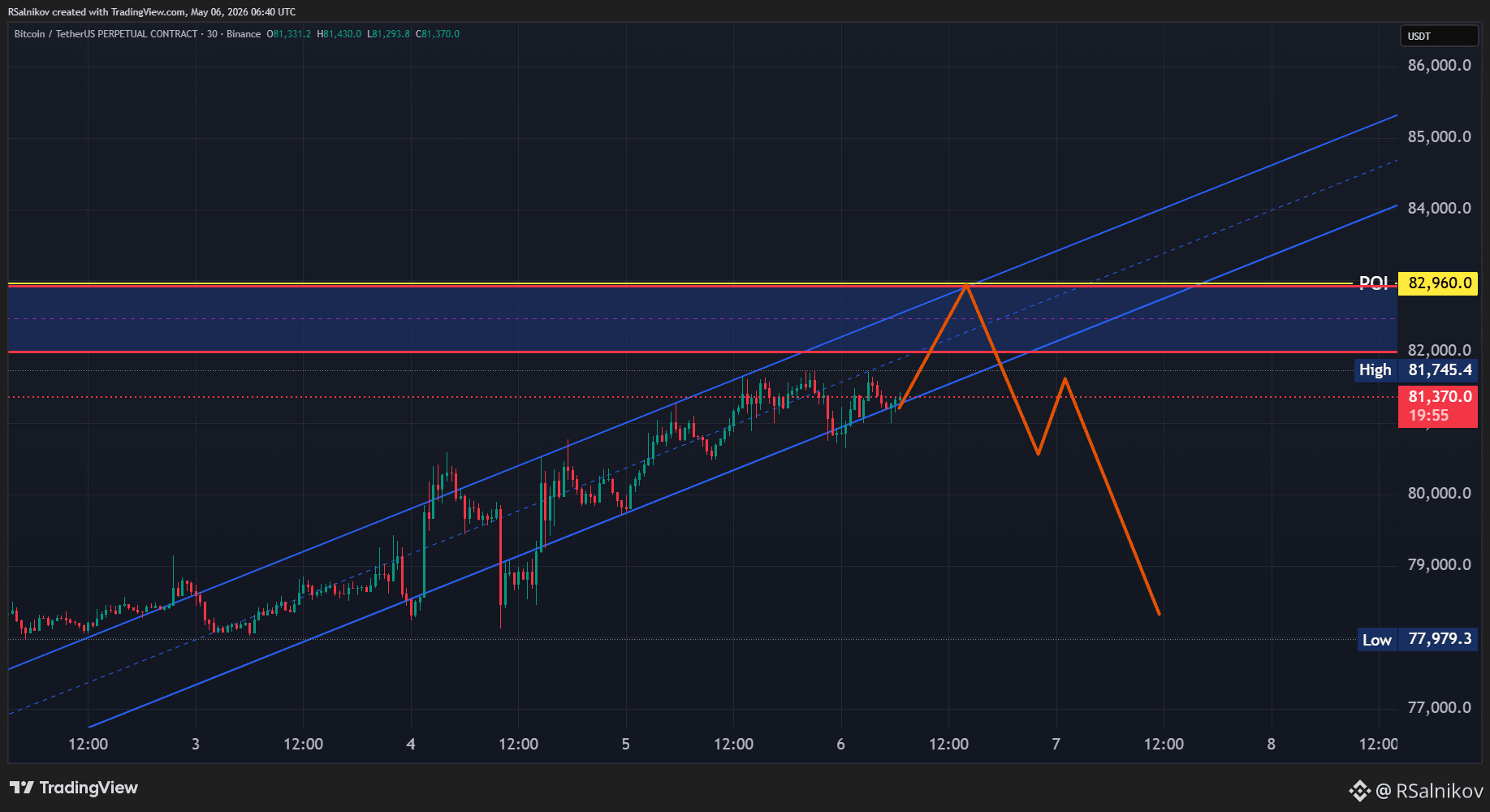Click the @ RSalnikov author text
The height and width of the screenshot is (812, 1490).
(x=1430, y=790)
